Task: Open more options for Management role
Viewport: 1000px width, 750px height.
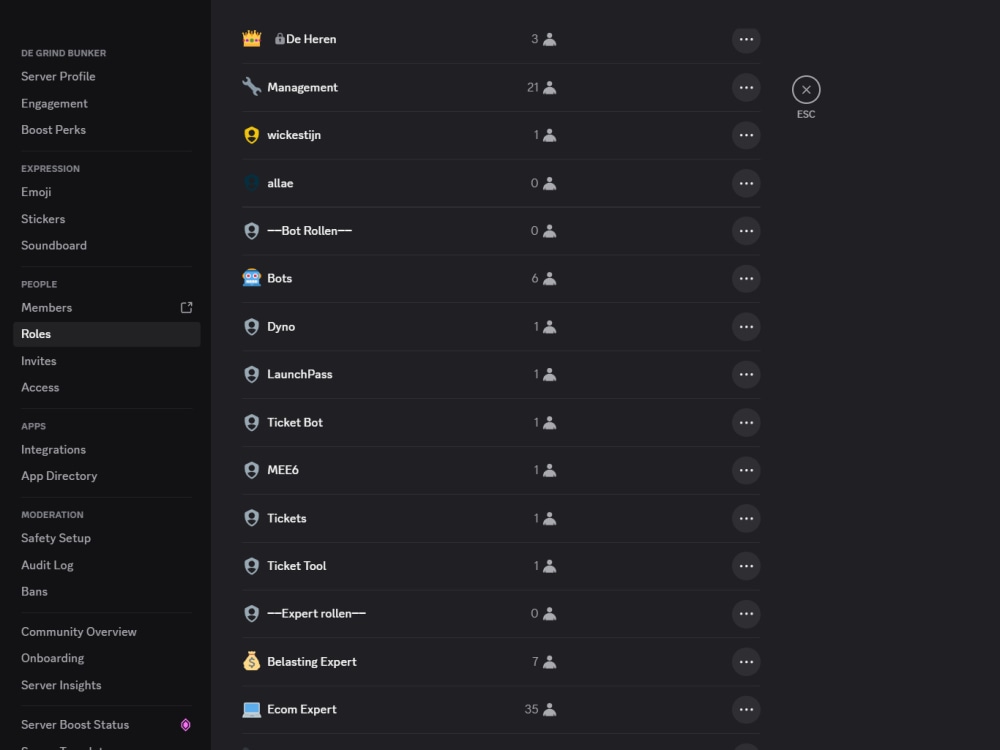Action: coord(746,87)
